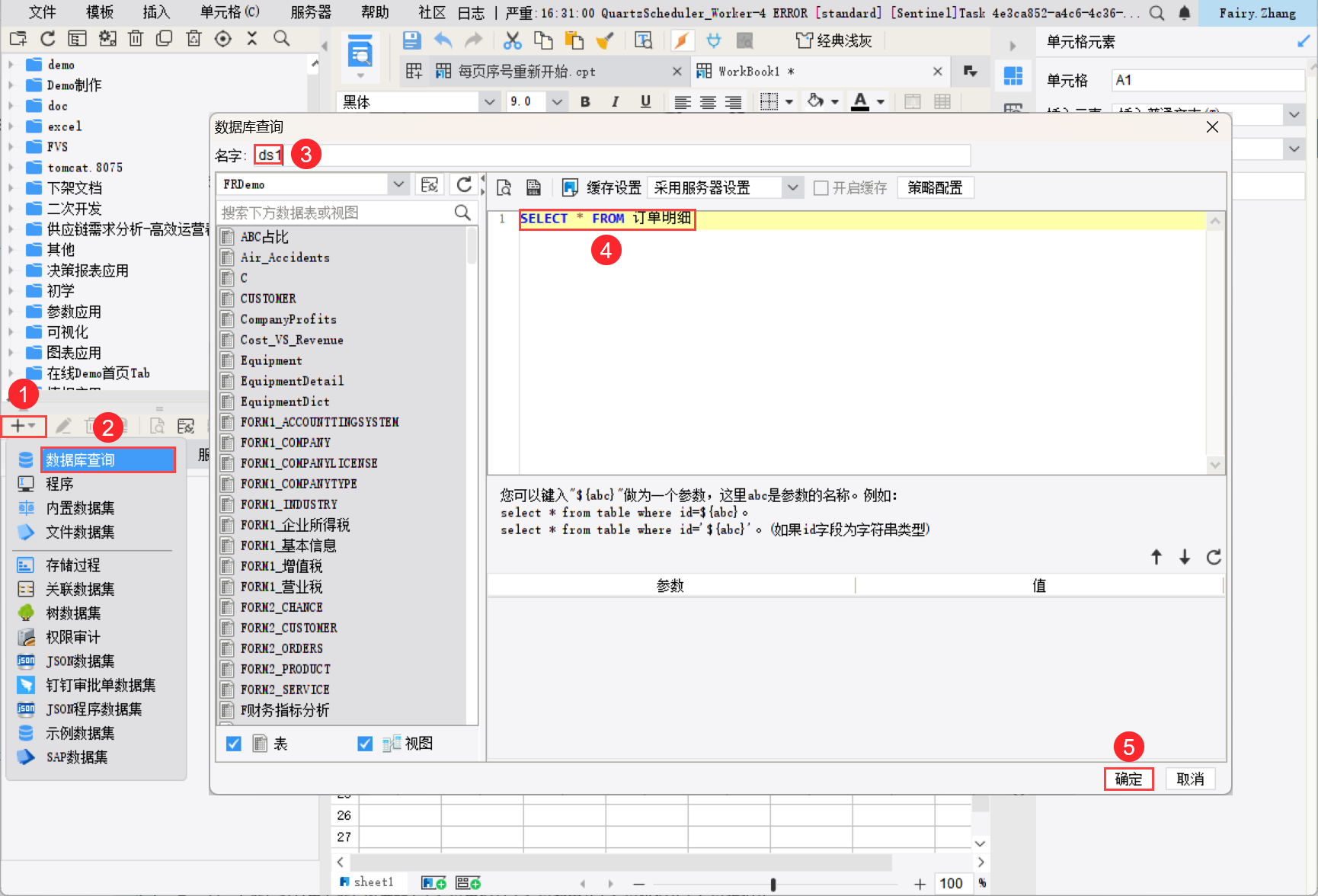Toggle the 视图 (view) checkbox
The width and height of the screenshot is (1318, 896).
coord(365,744)
